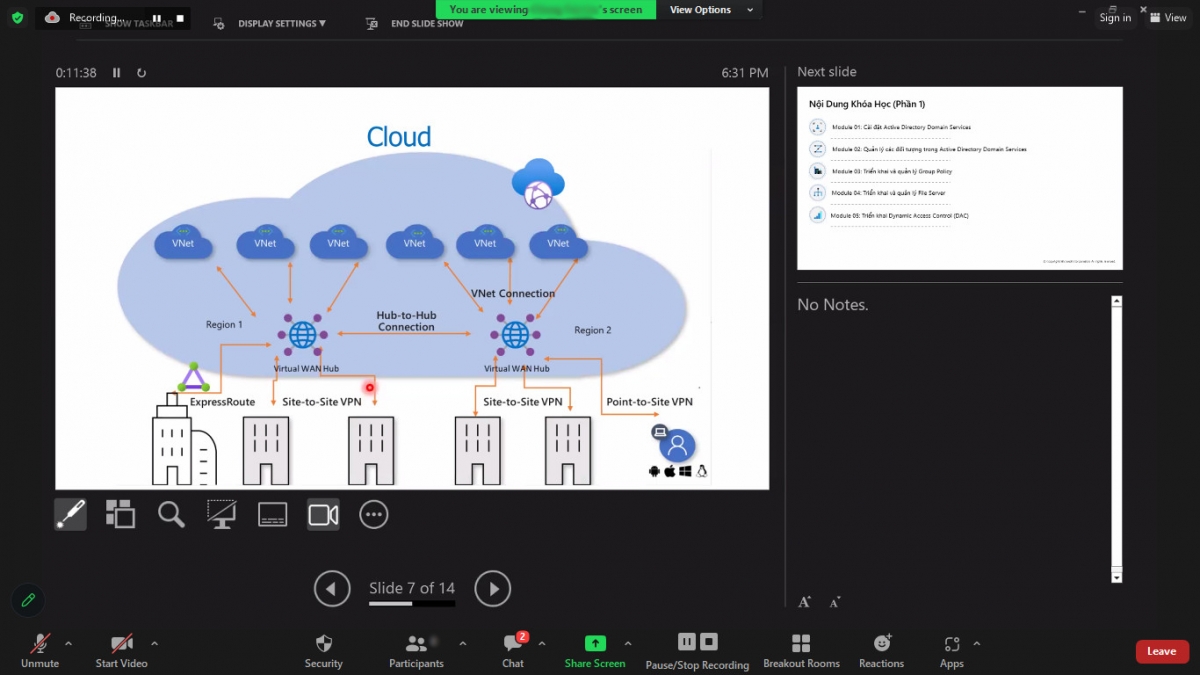Image resolution: width=1200 pixels, height=675 pixels.
Task: Open more slide show options ellipsis
Action: click(x=373, y=514)
